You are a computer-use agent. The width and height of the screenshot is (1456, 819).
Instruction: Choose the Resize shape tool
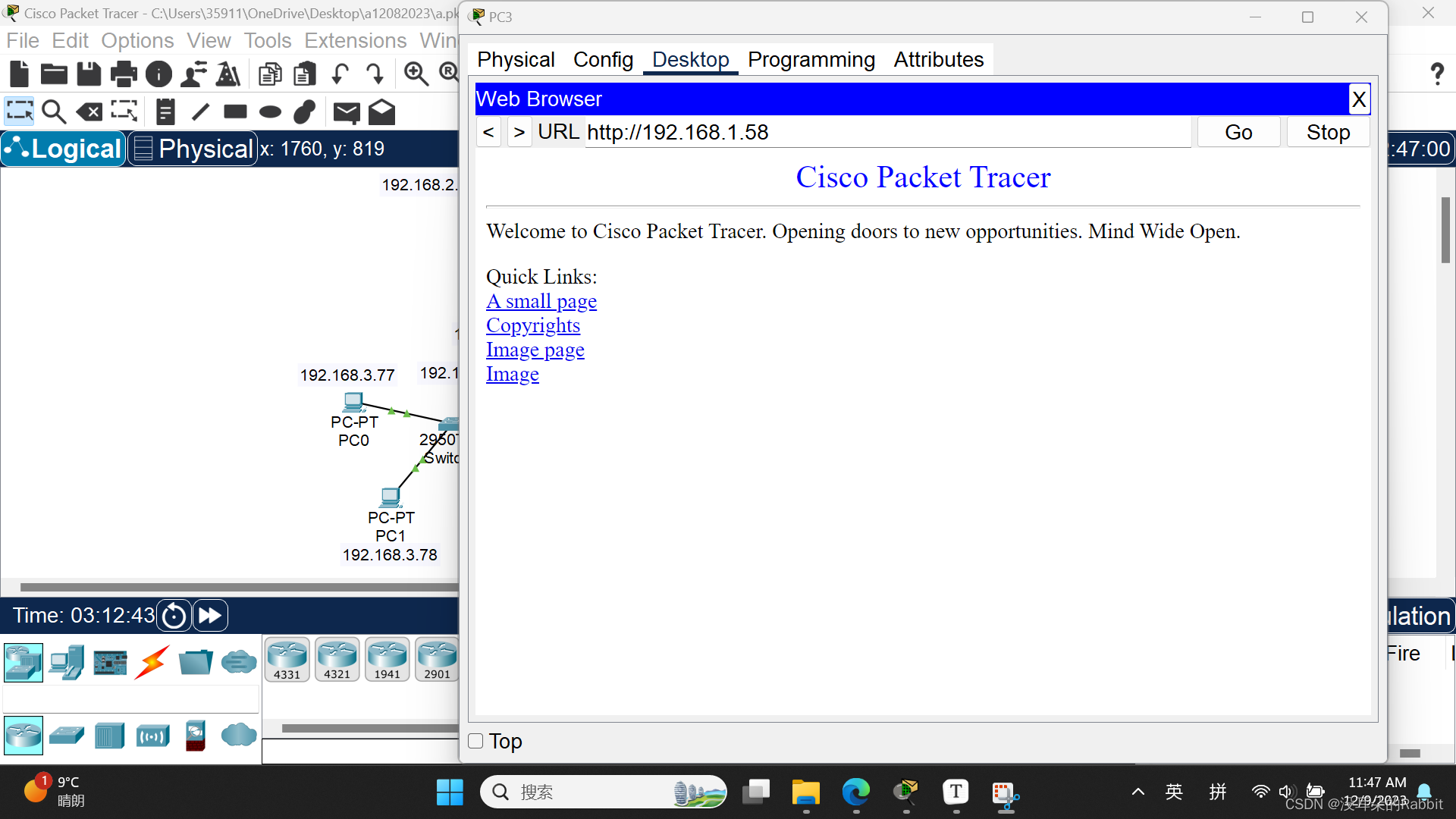click(124, 111)
